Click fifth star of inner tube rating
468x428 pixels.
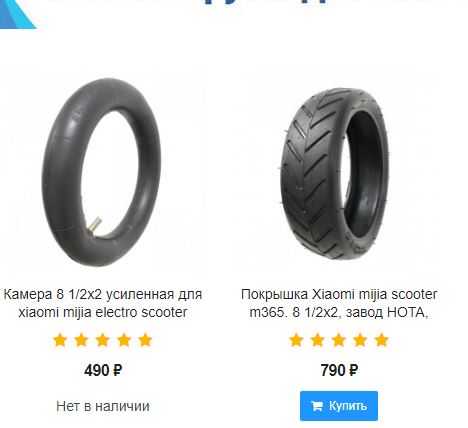coord(145,340)
